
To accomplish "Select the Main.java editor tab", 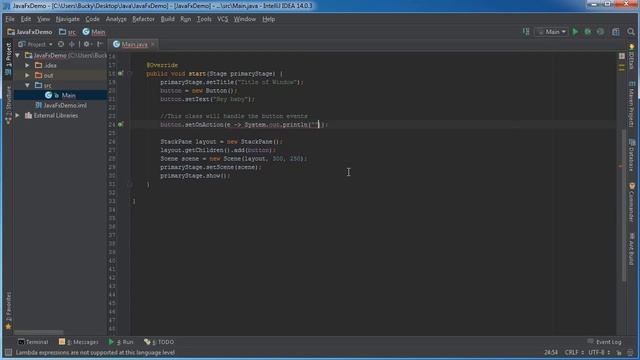I will tap(134, 44).
